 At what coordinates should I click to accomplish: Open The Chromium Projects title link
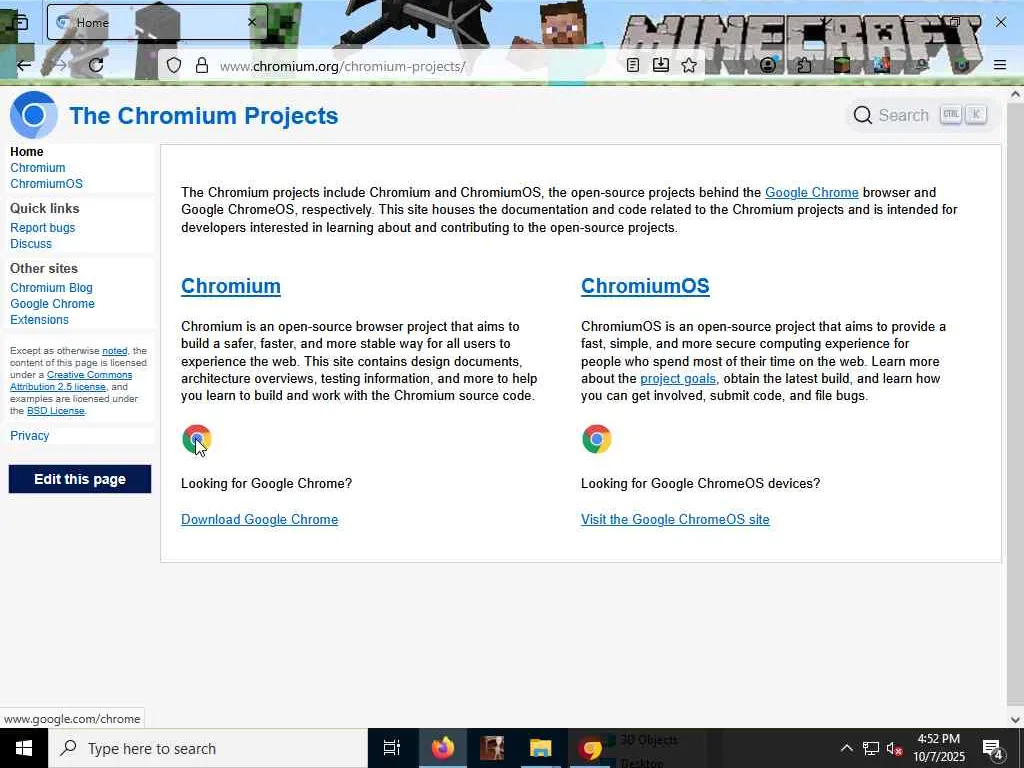(x=204, y=116)
